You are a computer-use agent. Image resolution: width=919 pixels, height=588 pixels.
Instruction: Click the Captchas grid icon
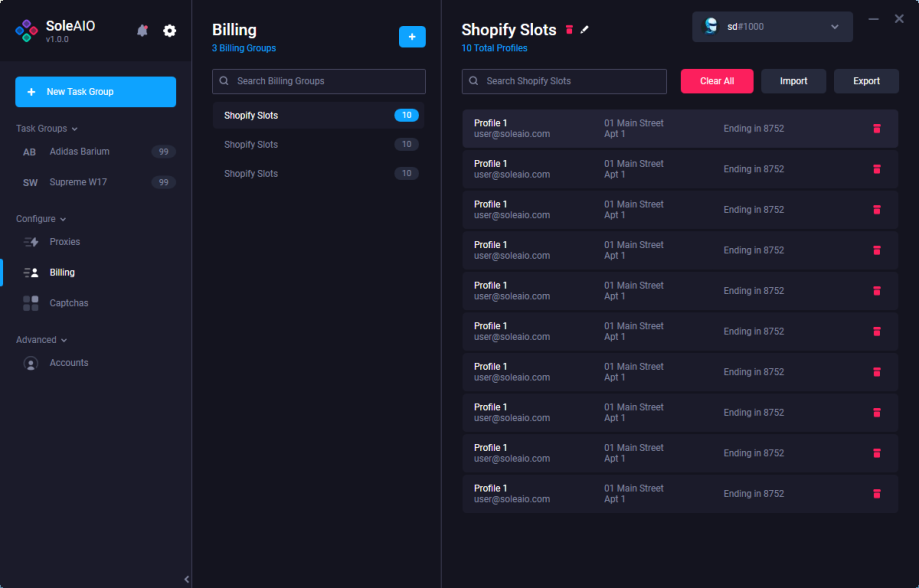pos(30,303)
